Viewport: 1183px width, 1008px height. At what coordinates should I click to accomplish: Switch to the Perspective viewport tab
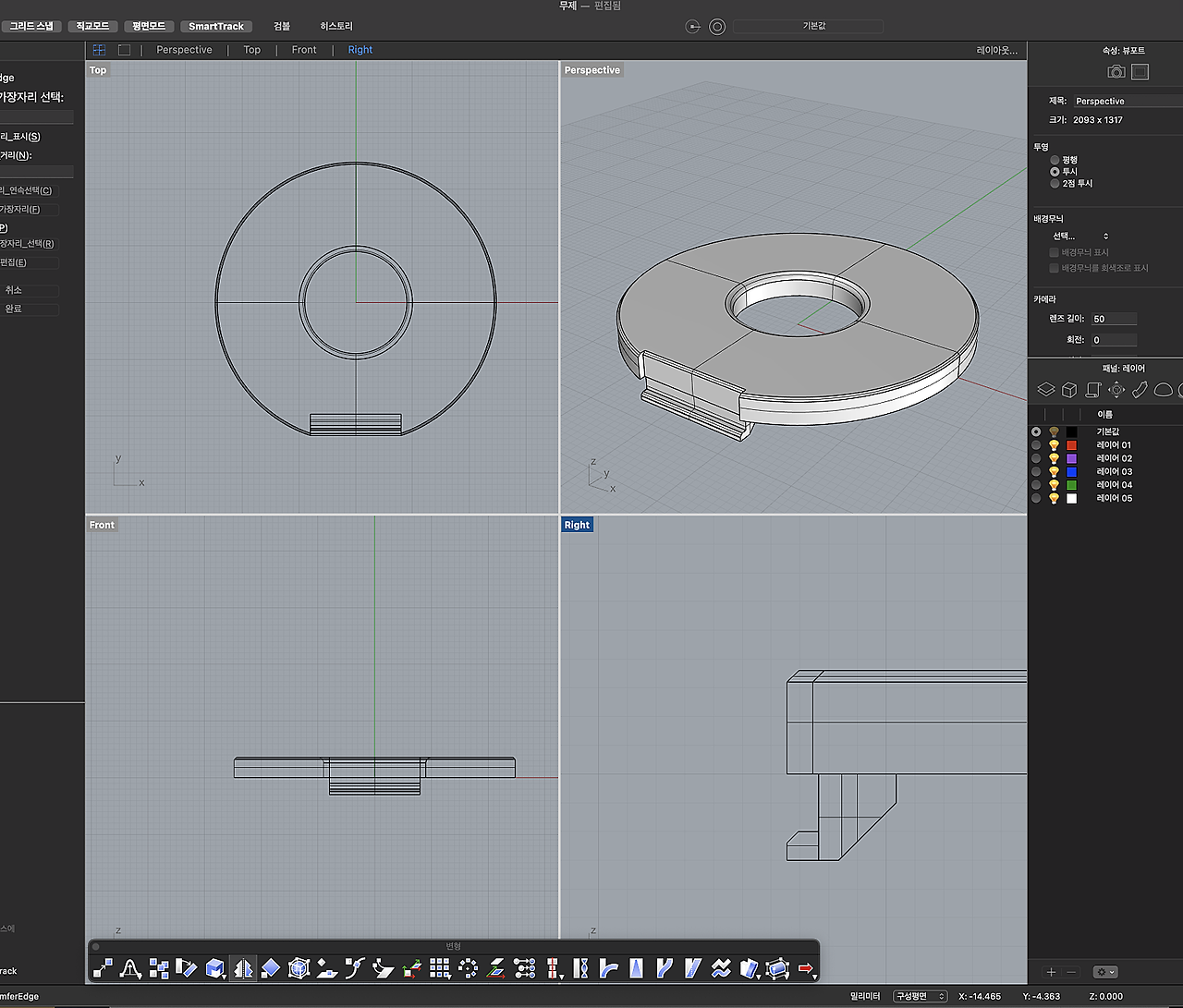pyautogui.click(x=184, y=50)
